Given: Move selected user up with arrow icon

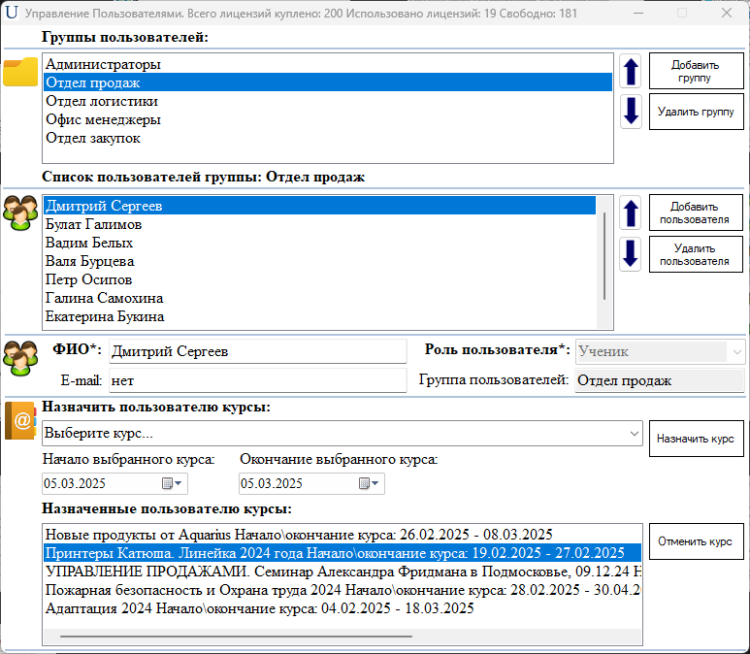Looking at the screenshot, I should (x=630, y=213).
